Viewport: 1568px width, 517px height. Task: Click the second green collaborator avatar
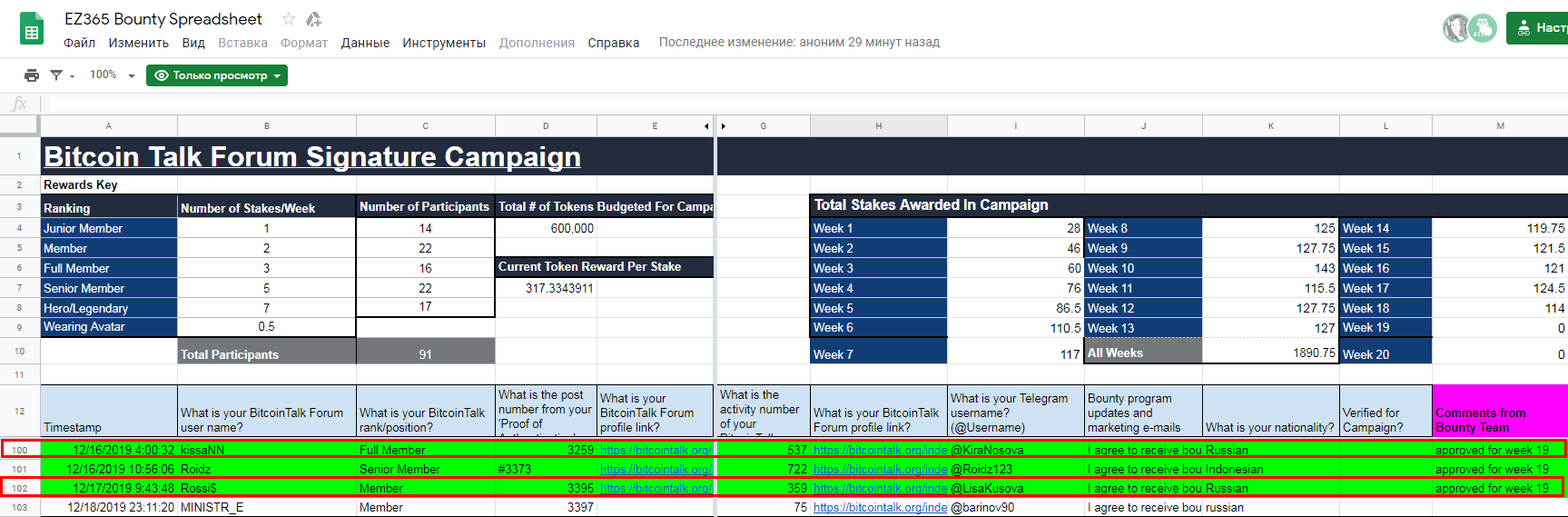(1484, 28)
